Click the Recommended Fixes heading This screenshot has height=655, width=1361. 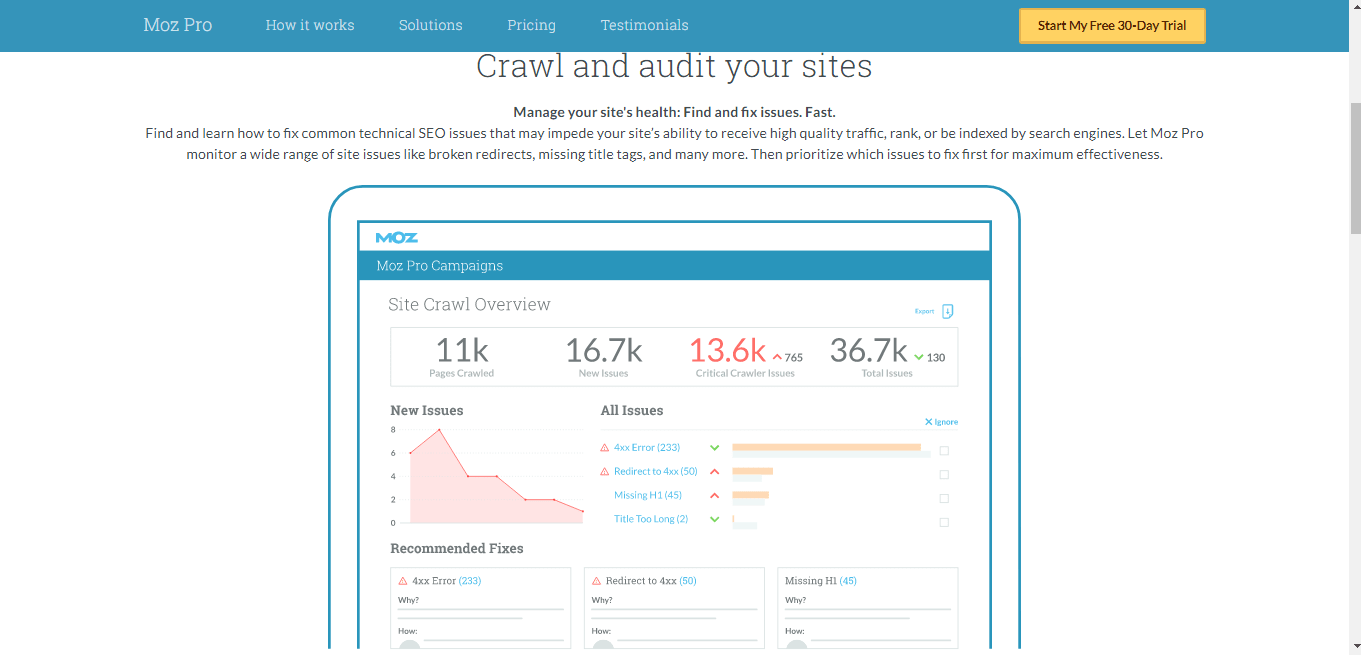point(457,548)
